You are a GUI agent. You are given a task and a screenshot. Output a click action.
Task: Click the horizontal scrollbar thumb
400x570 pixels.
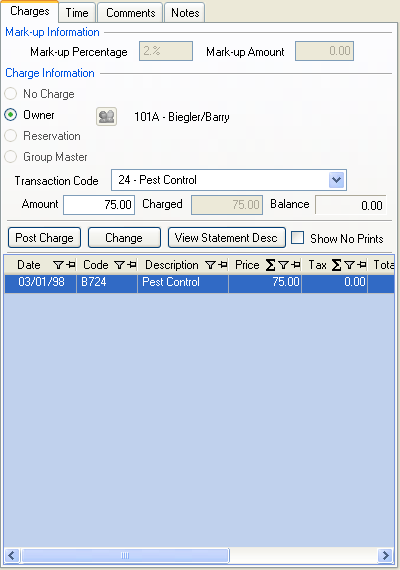pyautogui.click(x=125, y=555)
